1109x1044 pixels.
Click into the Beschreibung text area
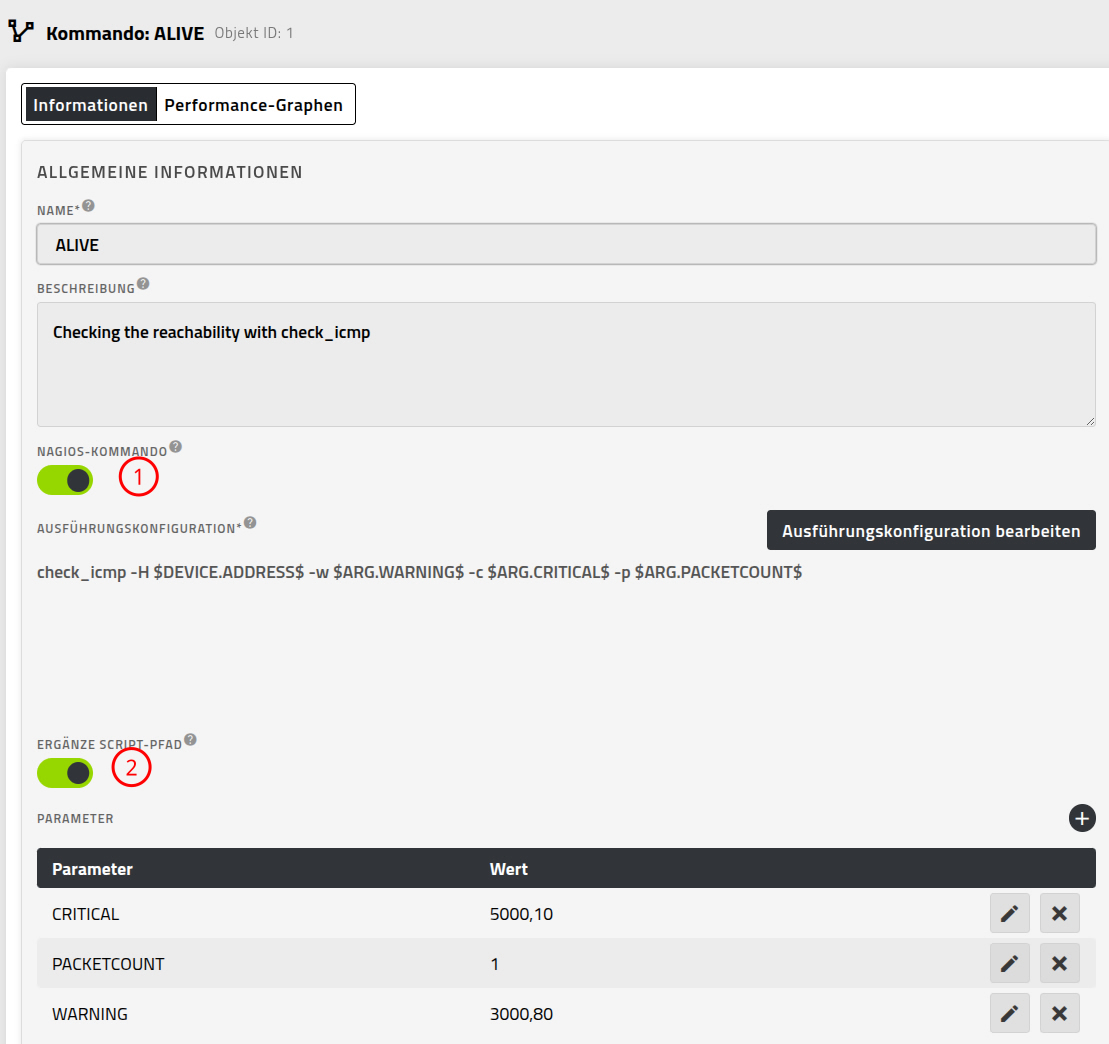(x=567, y=364)
